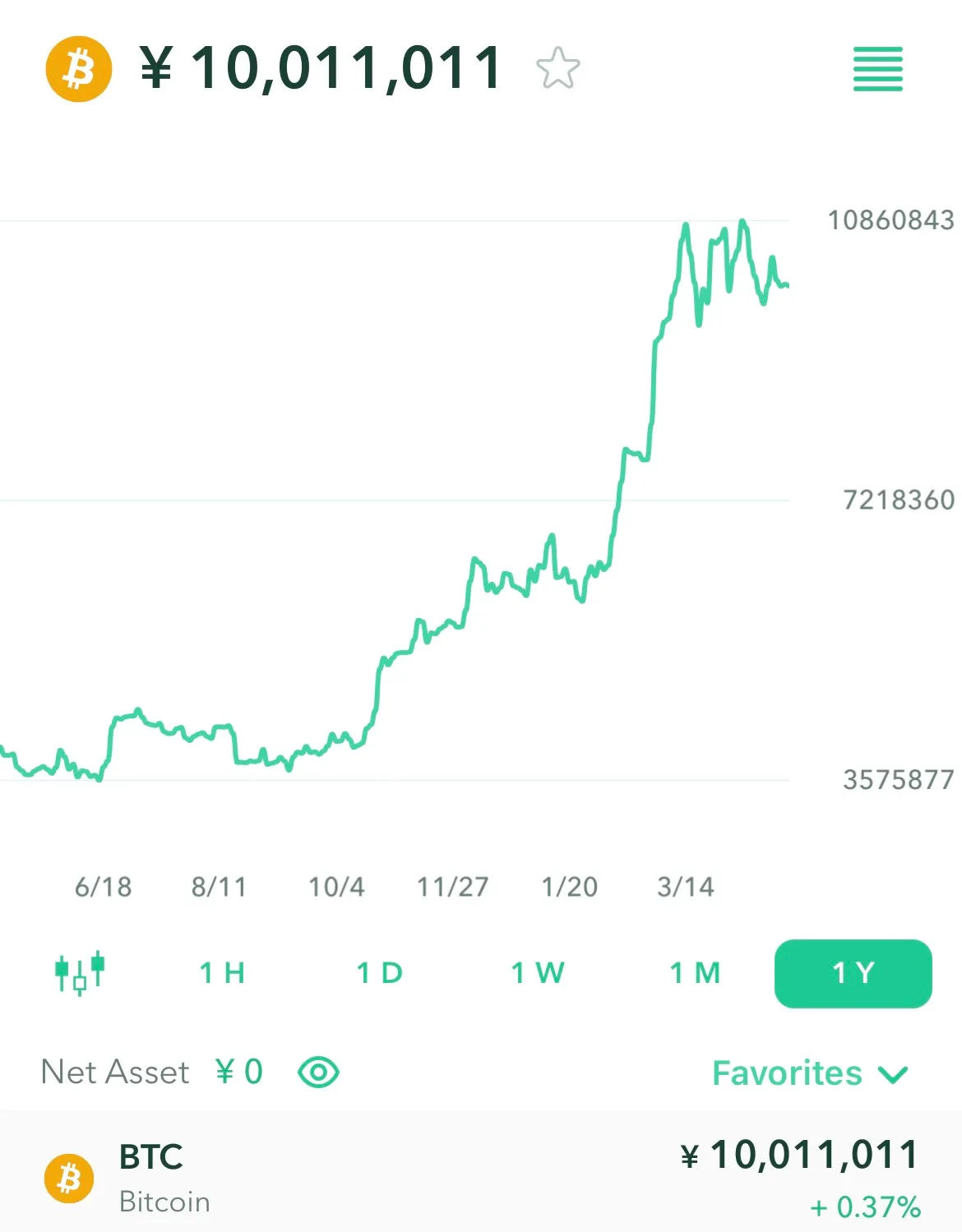Click the 3/14 date on the chart axis

tap(686, 887)
